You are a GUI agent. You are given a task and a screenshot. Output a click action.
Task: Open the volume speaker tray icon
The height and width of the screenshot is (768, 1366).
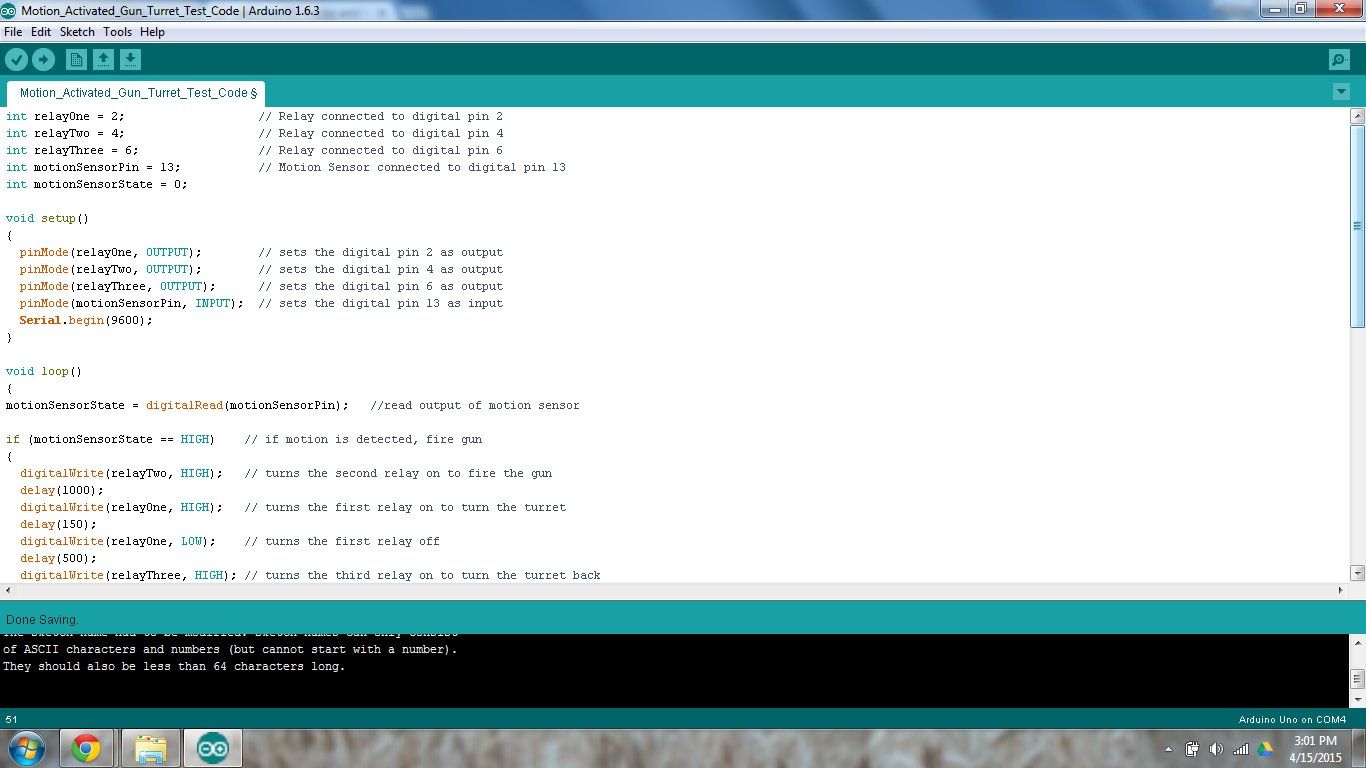point(1216,748)
